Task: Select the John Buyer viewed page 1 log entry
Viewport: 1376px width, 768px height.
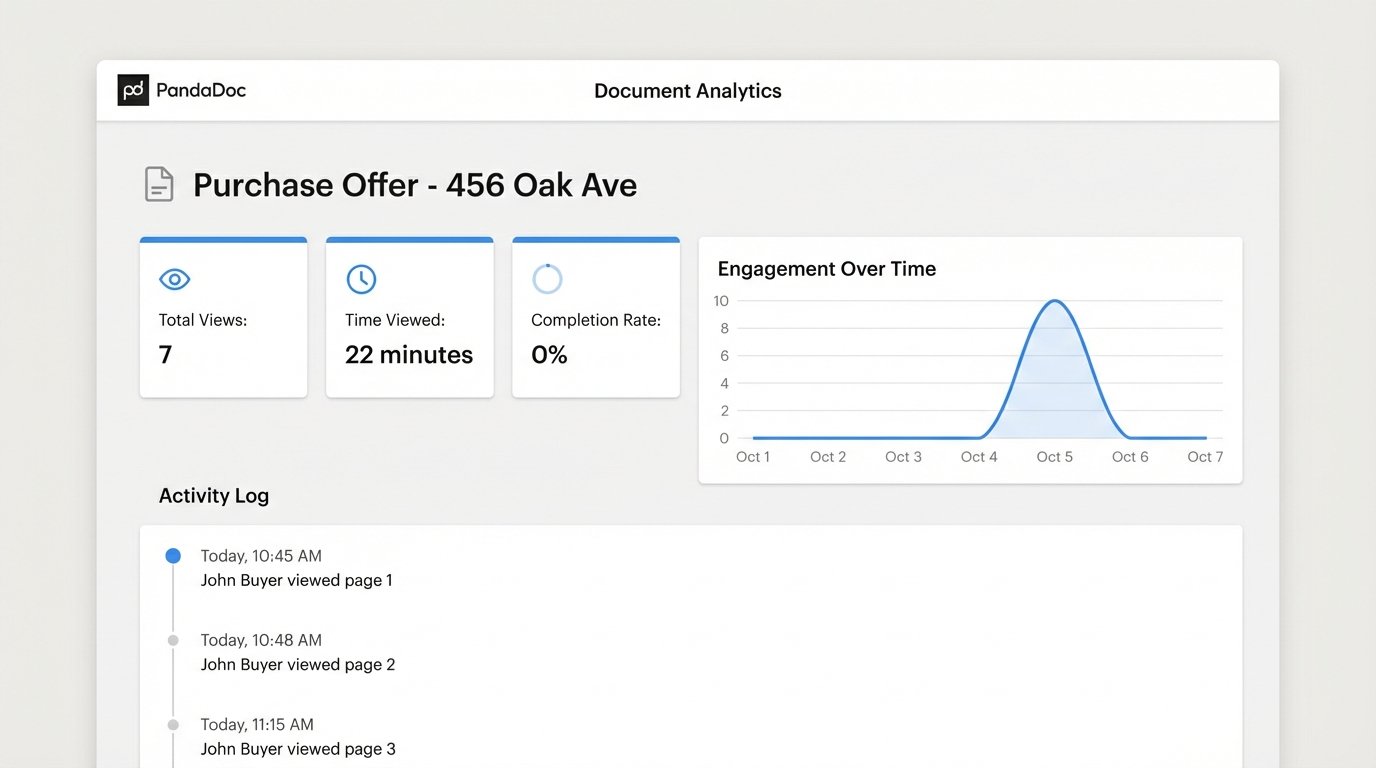Action: [297, 579]
